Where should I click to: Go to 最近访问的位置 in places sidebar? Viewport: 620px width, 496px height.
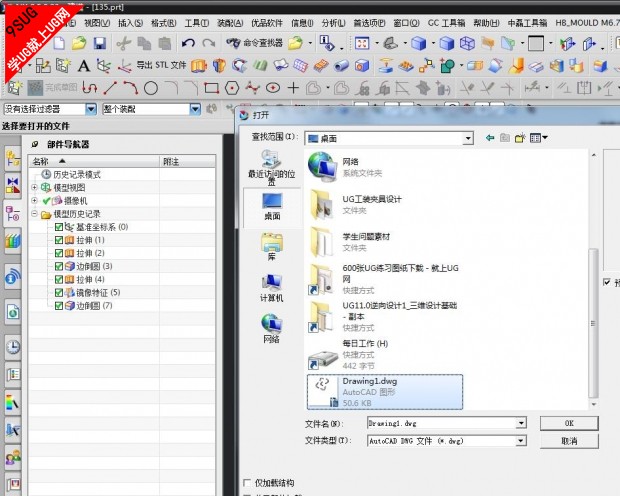pyautogui.click(x=272, y=167)
